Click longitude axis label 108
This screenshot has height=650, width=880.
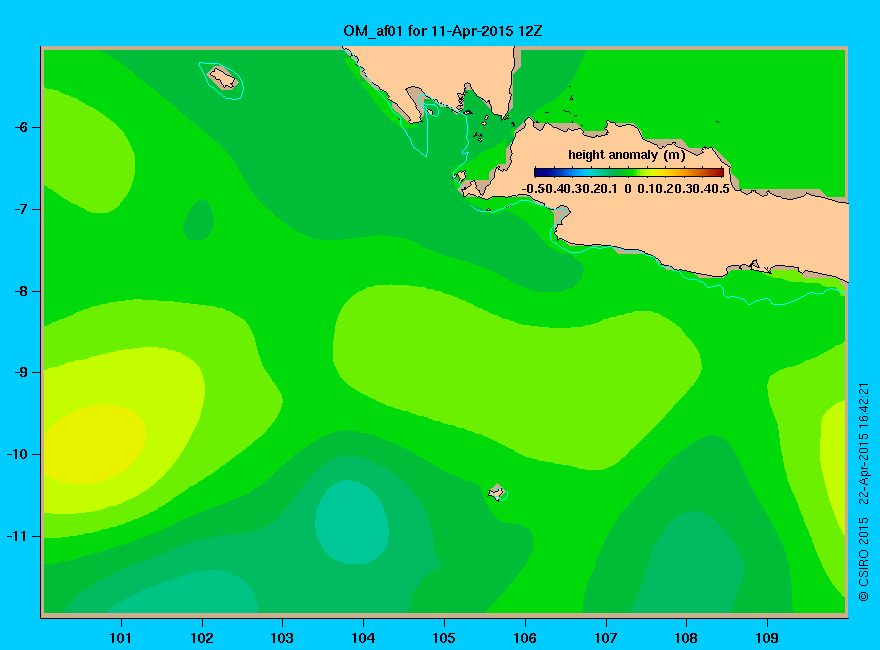coord(686,638)
